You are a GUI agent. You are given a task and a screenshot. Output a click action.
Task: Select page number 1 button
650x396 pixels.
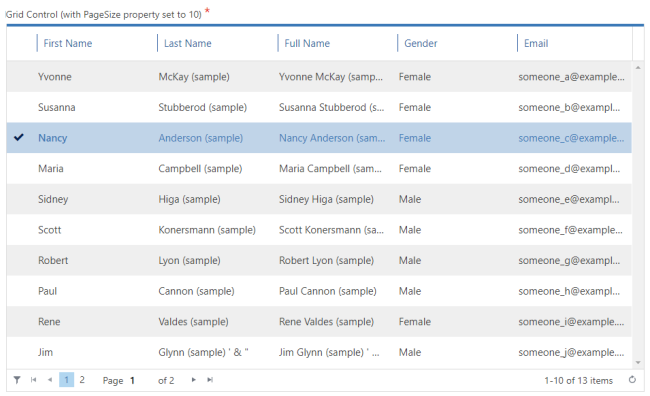tap(66, 380)
